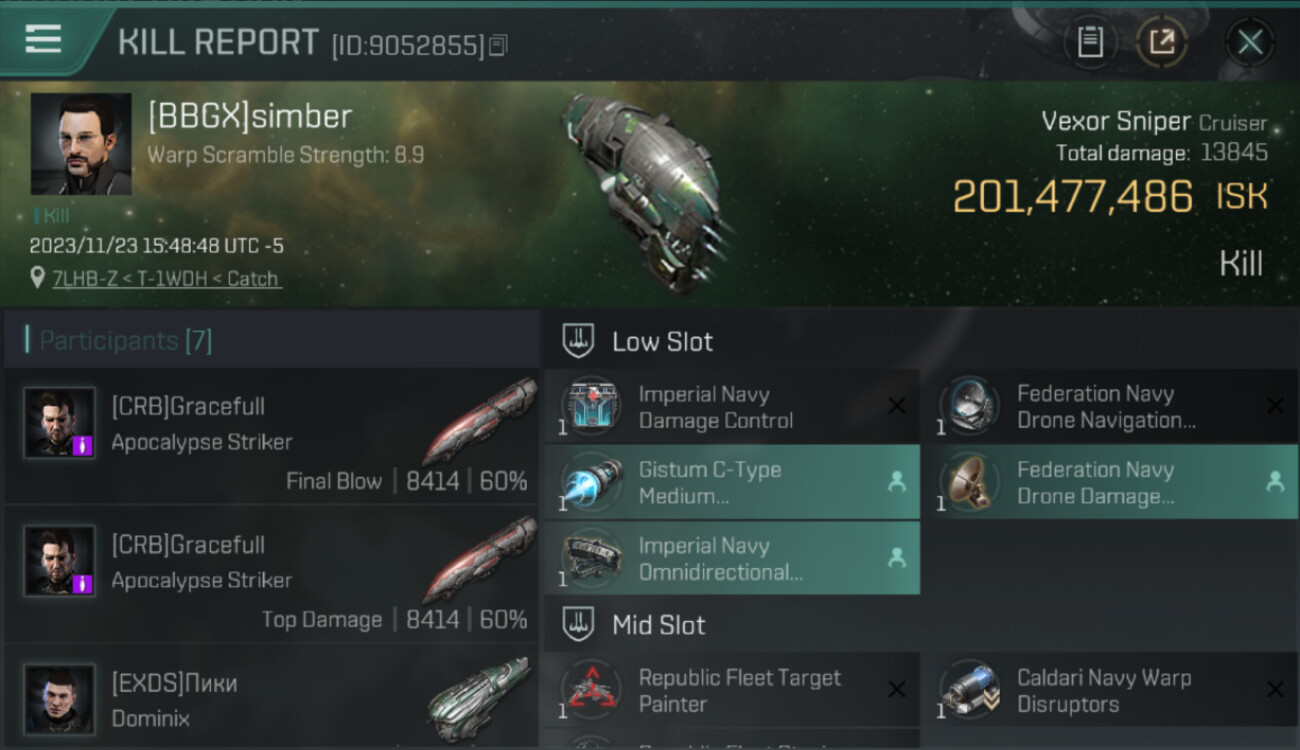The image size is (1300, 750).
Task: Open simber's character portrait
Action: click(x=81, y=144)
